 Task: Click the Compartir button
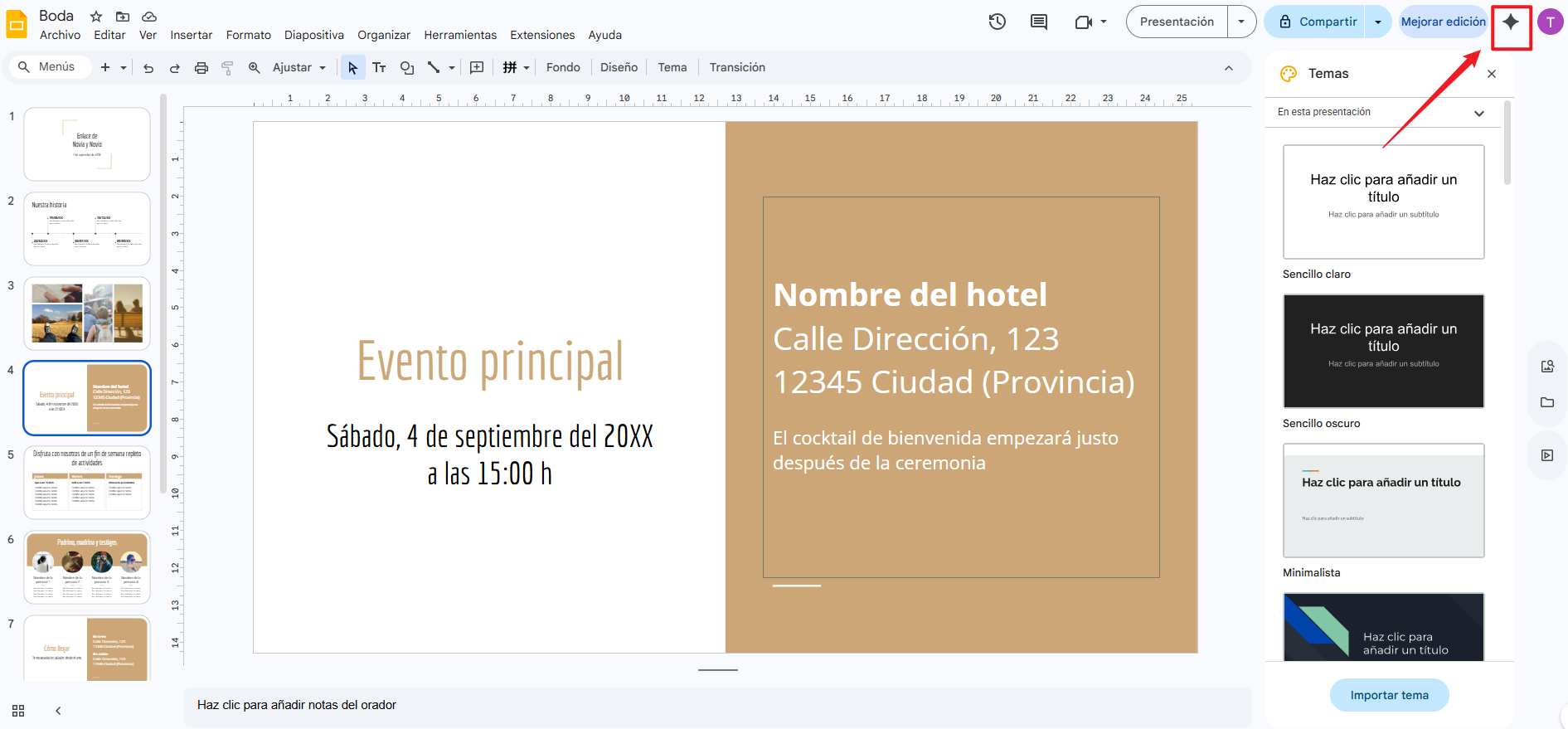pos(1317,22)
